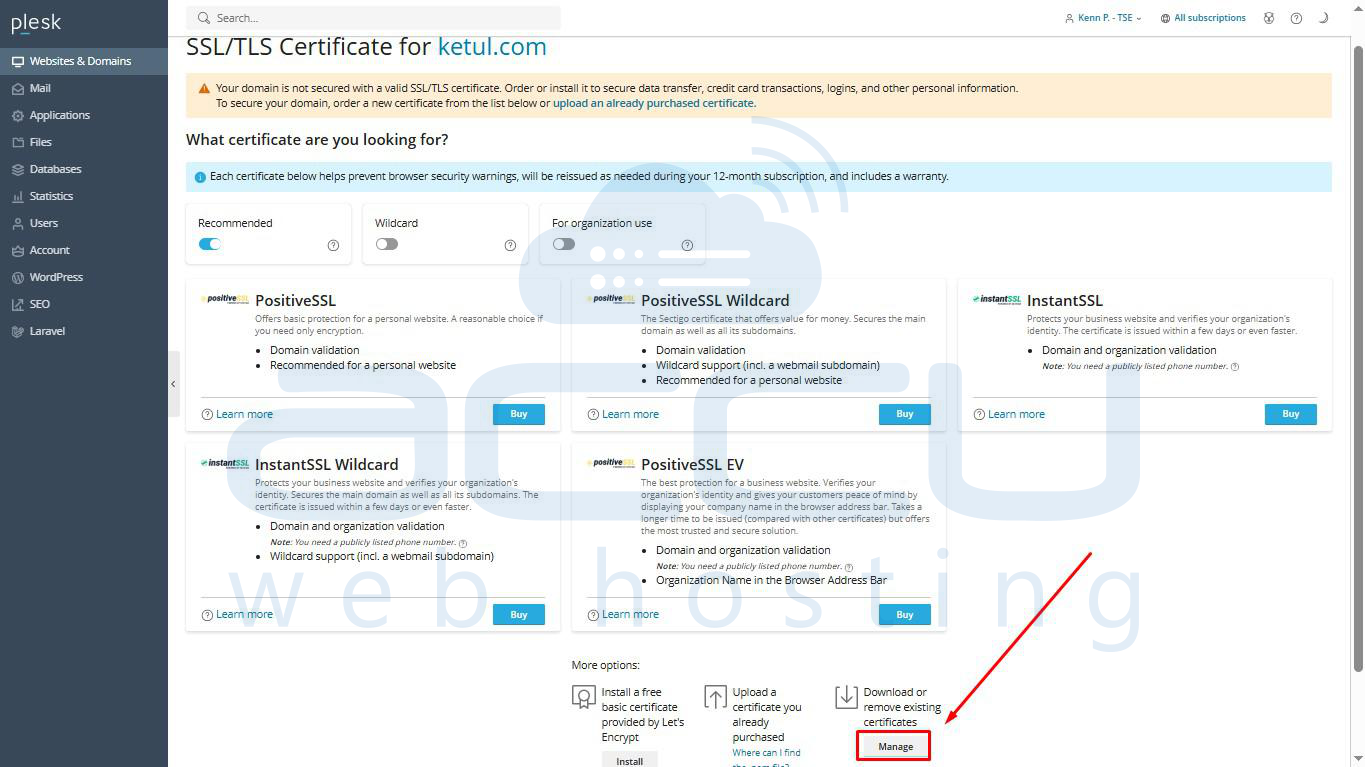Click the 'More options:' label

(x=605, y=665)
